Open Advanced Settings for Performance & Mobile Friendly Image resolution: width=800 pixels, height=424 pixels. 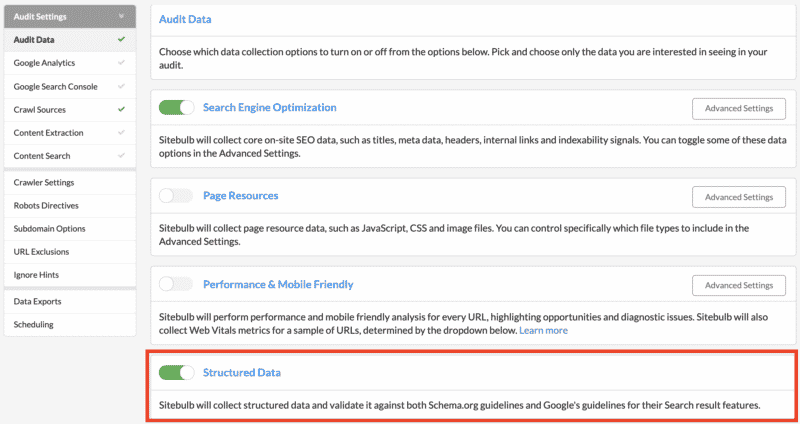(738, 285)
